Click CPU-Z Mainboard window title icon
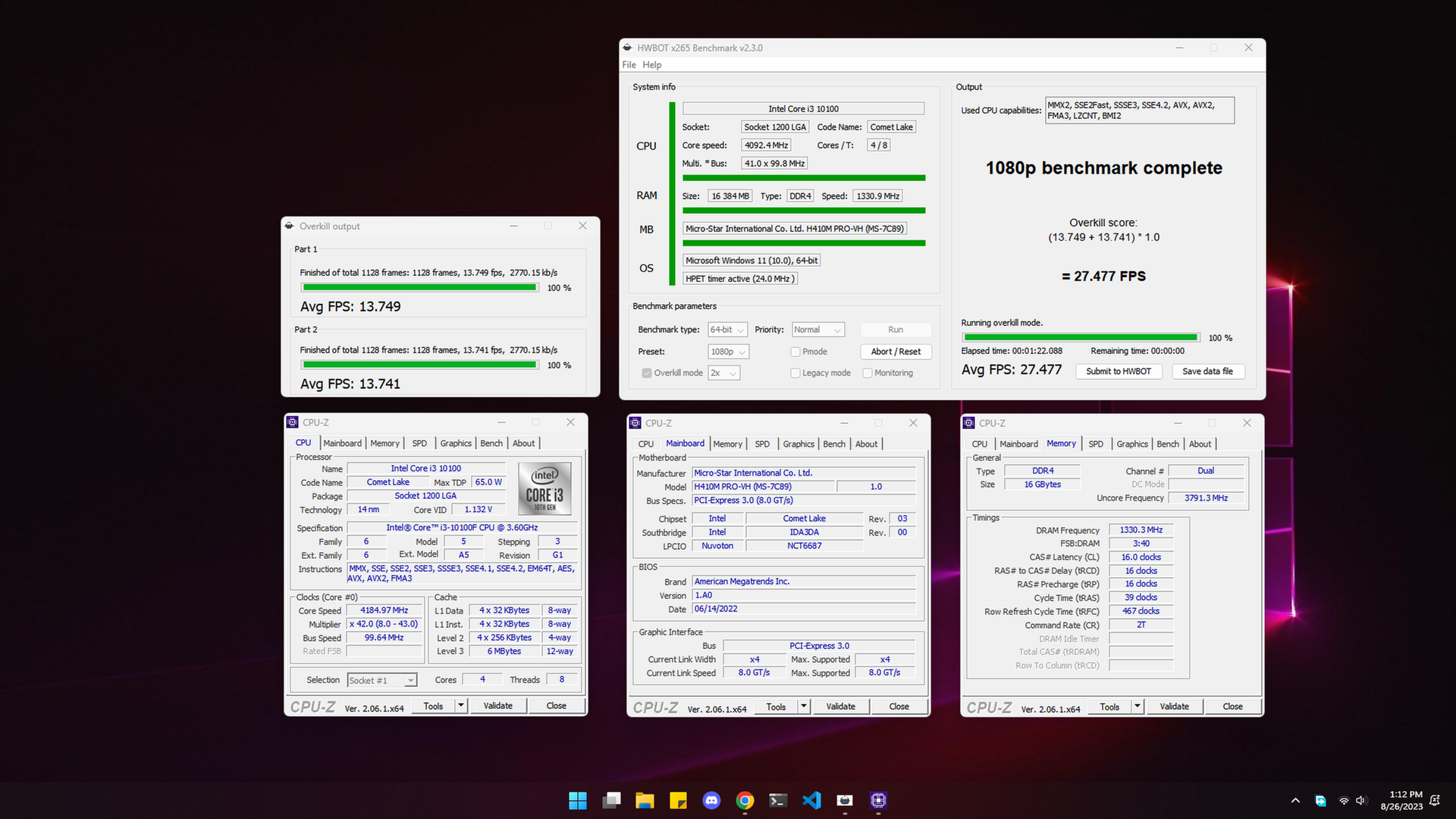Screen dimensions: 1456x819 [x=635, y=423]
